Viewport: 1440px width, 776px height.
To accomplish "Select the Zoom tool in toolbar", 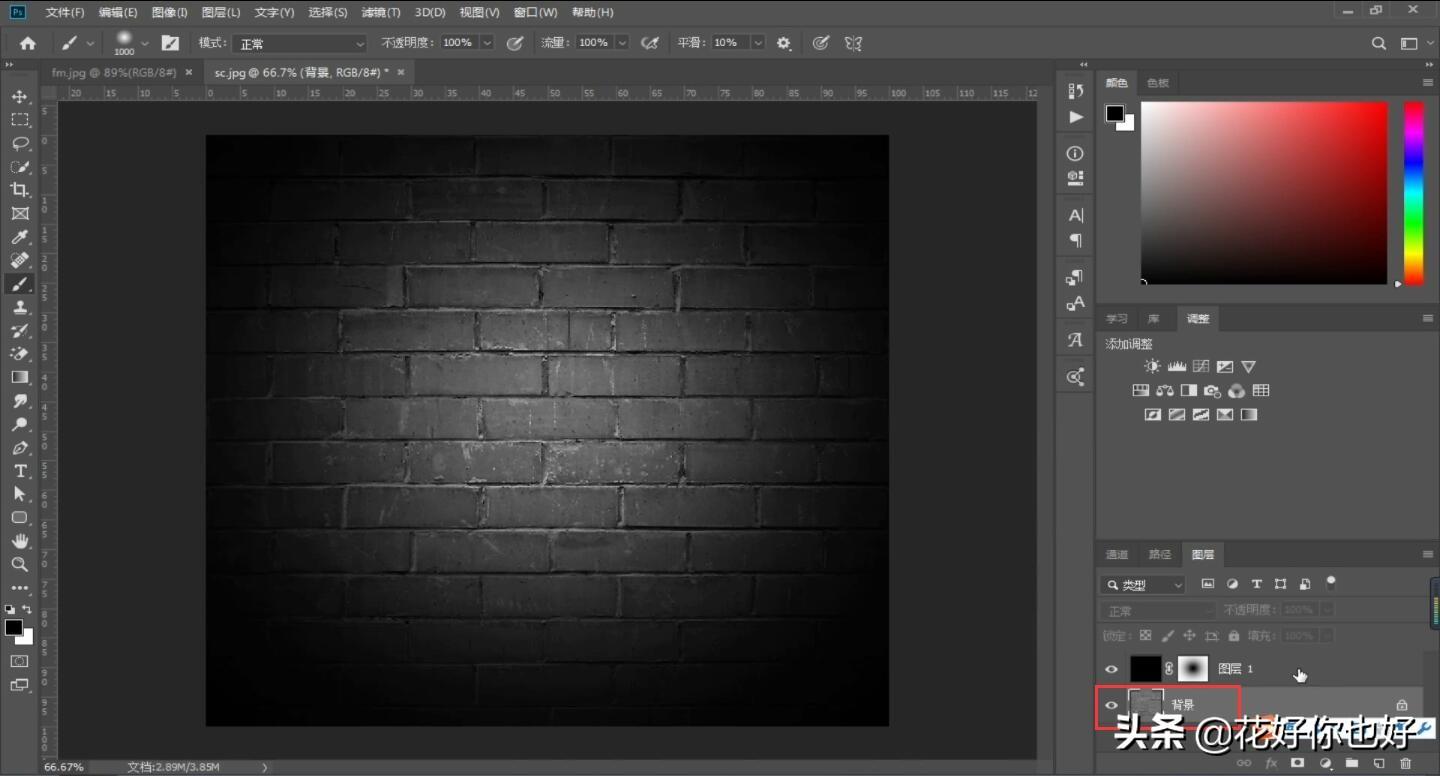I will (x=19, y=565).
